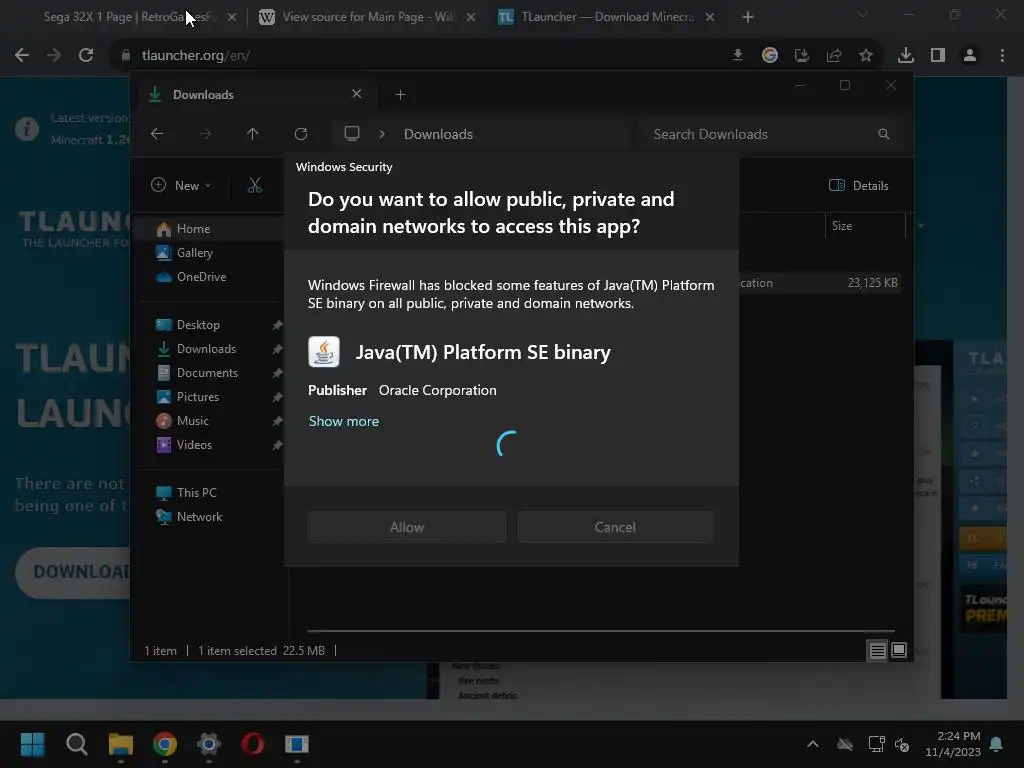
Task: Open Opera from the taskbar
Action: 253,744
